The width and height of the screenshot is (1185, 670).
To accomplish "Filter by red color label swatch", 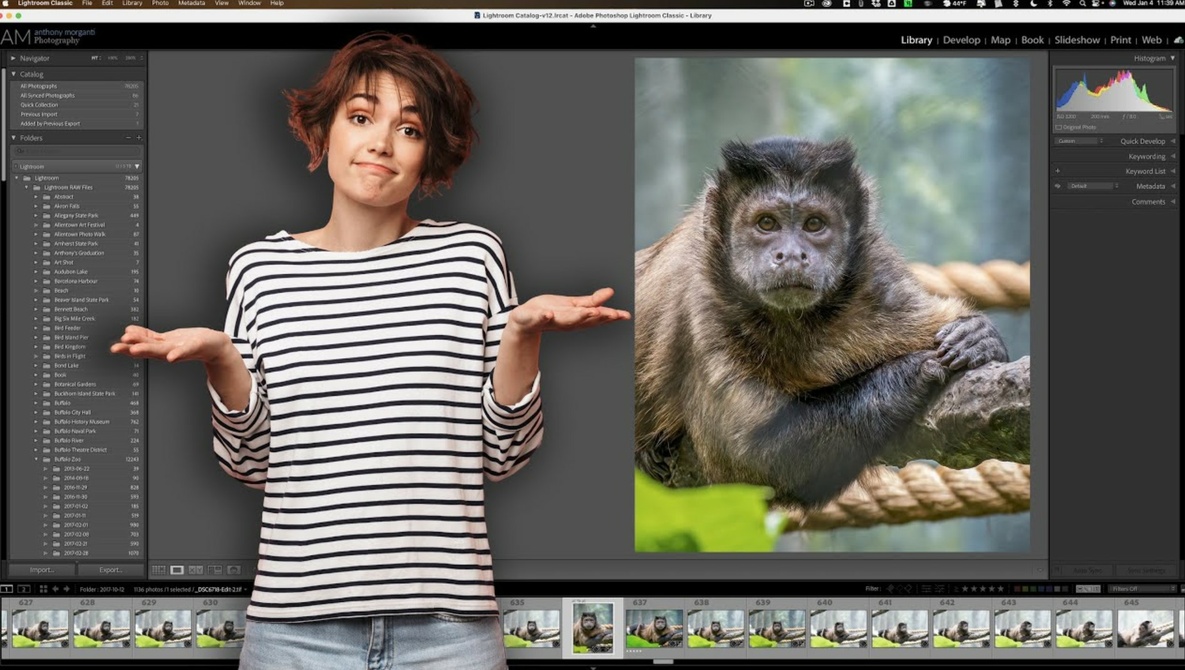I will [x=1017, y=588].
